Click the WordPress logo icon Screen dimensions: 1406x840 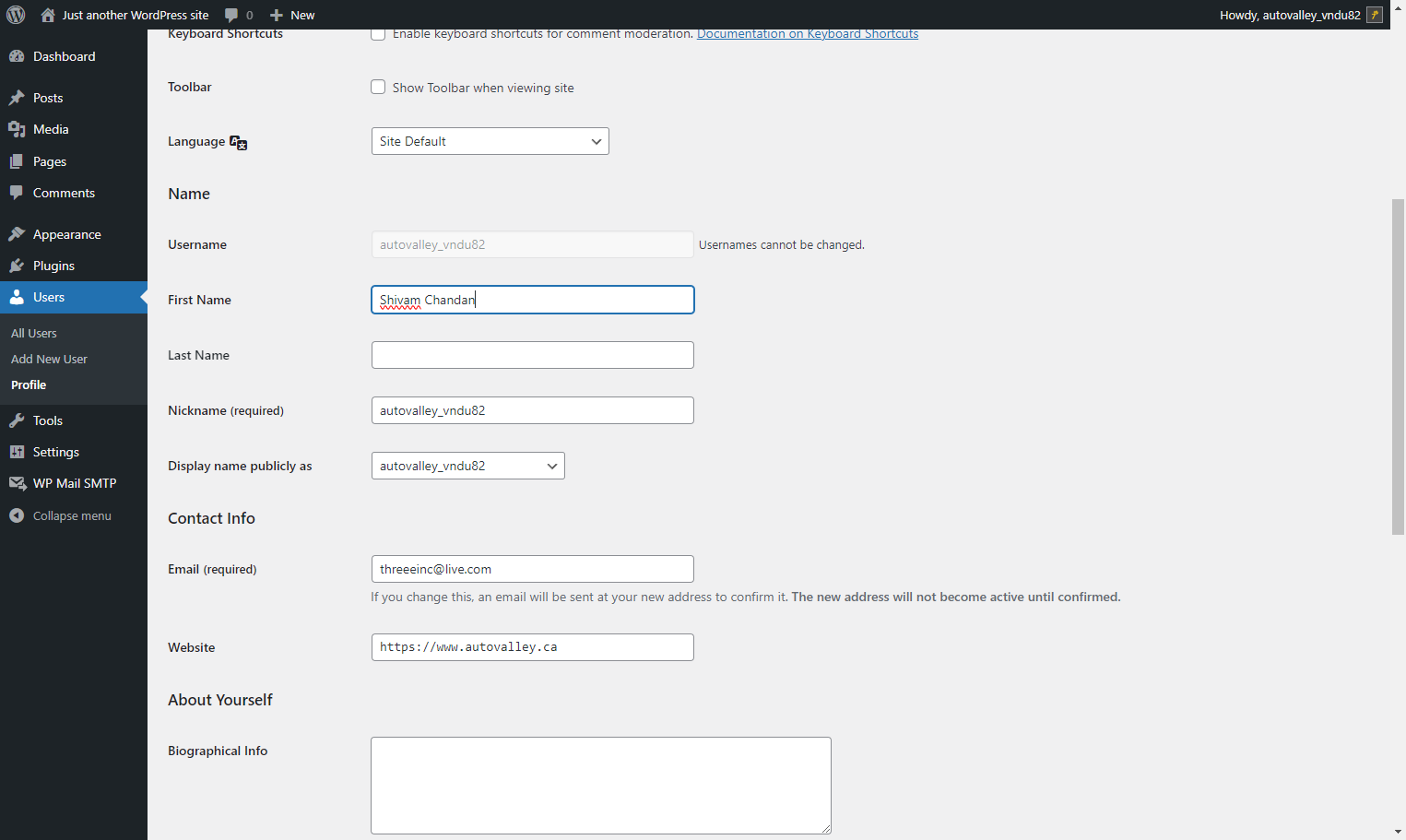(x=16, y=15)
